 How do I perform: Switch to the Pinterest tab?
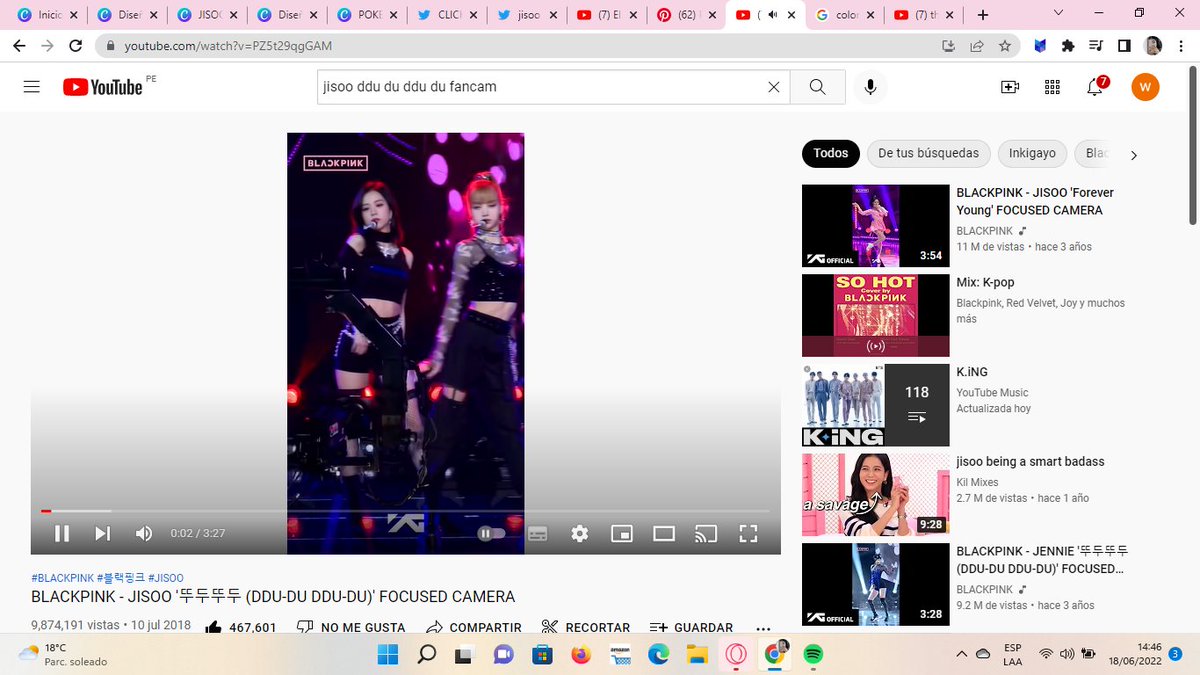point(686,15)
